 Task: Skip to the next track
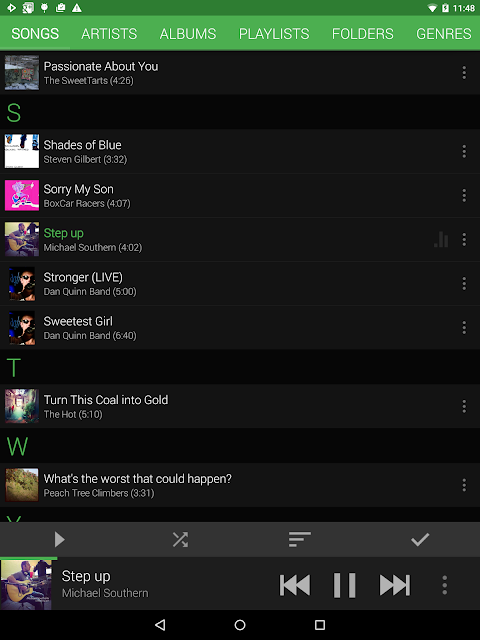[x=394, y=585]
